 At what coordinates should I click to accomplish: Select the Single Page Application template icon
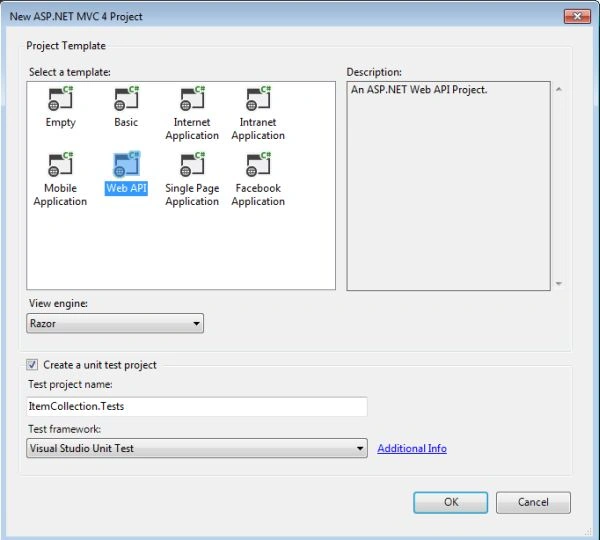[192, 164]
